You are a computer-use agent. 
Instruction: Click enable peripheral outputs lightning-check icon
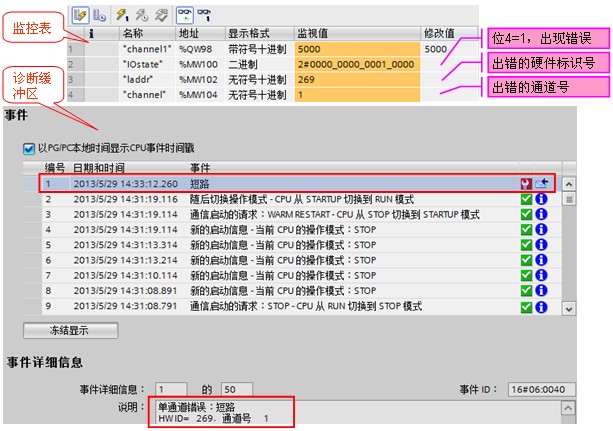pos(161,16)
